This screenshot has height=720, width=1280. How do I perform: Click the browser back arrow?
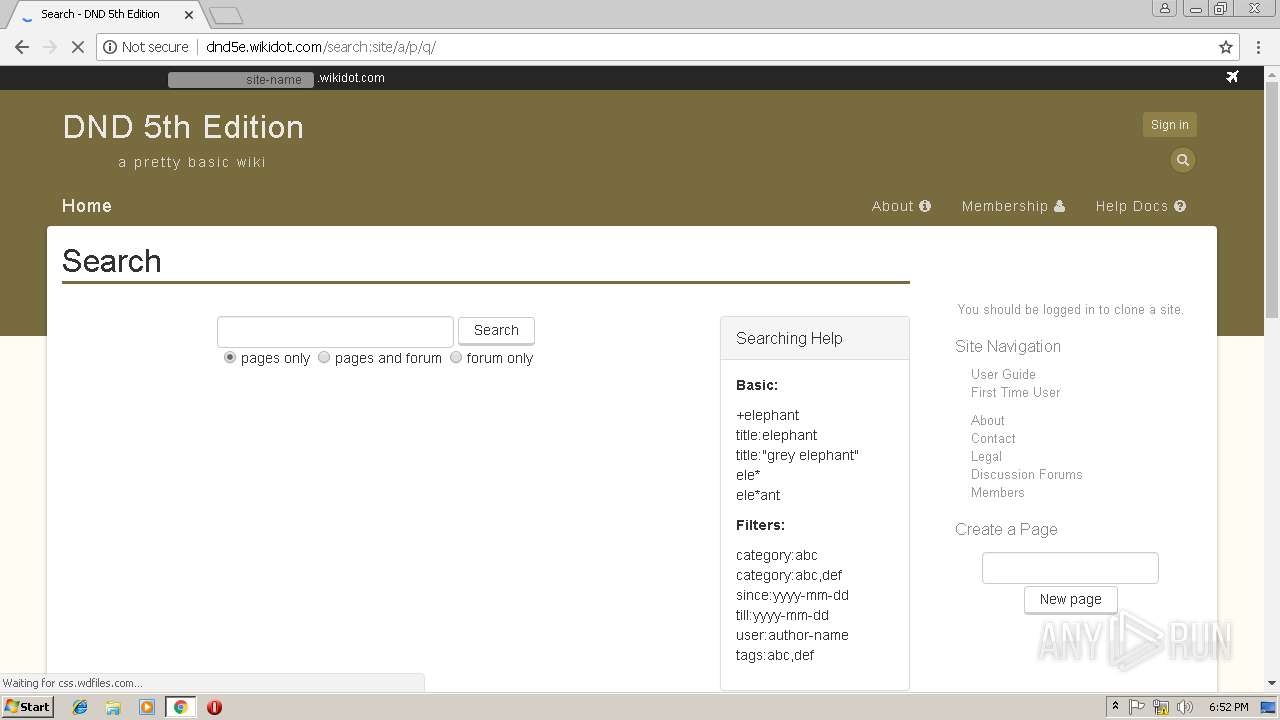[x=22, y=47]
